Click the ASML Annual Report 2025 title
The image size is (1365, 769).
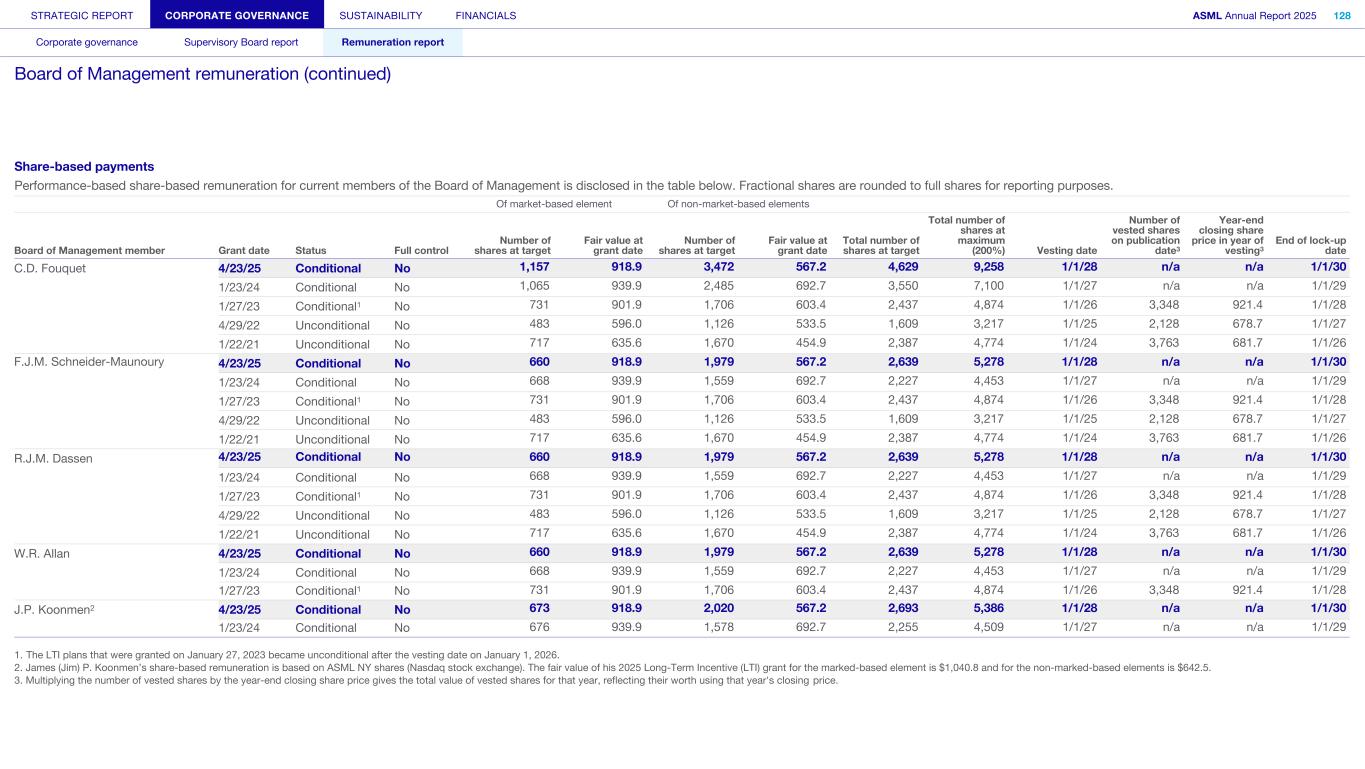click(x=1254, y=15)
